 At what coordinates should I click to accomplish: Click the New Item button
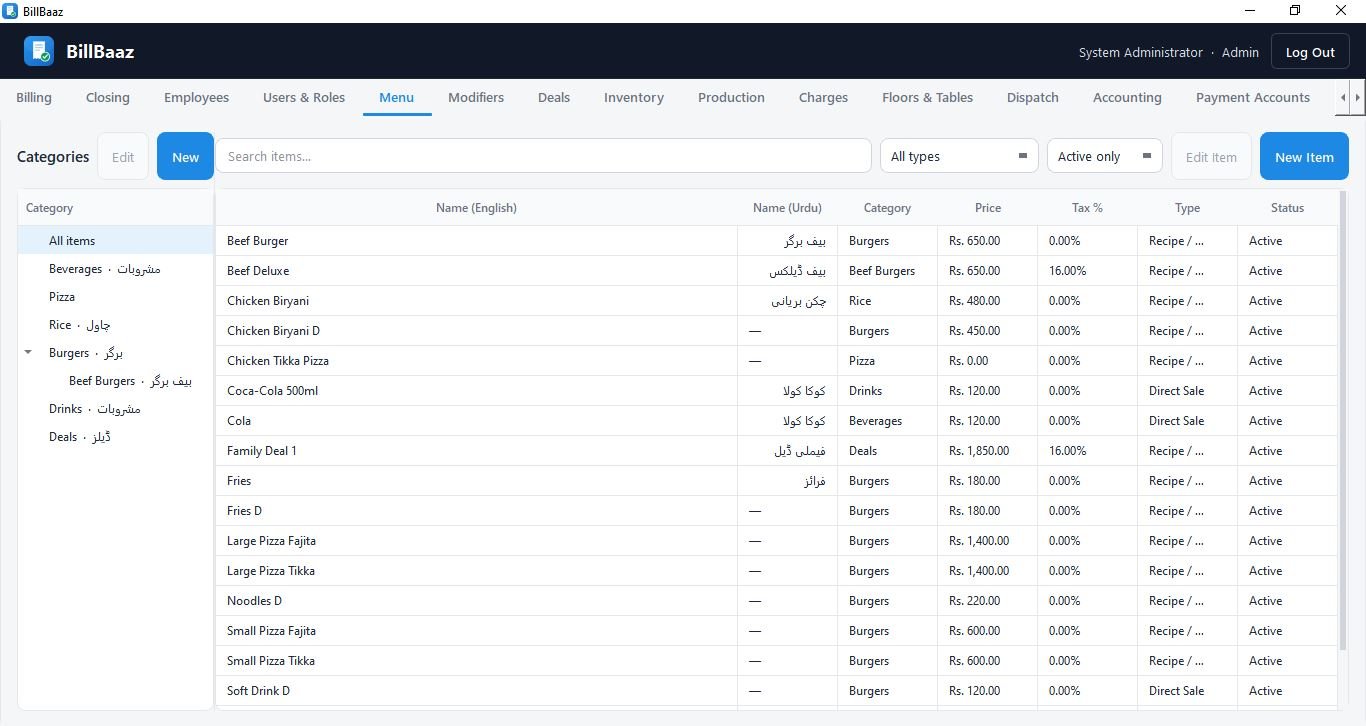[x=1304, y=156]
